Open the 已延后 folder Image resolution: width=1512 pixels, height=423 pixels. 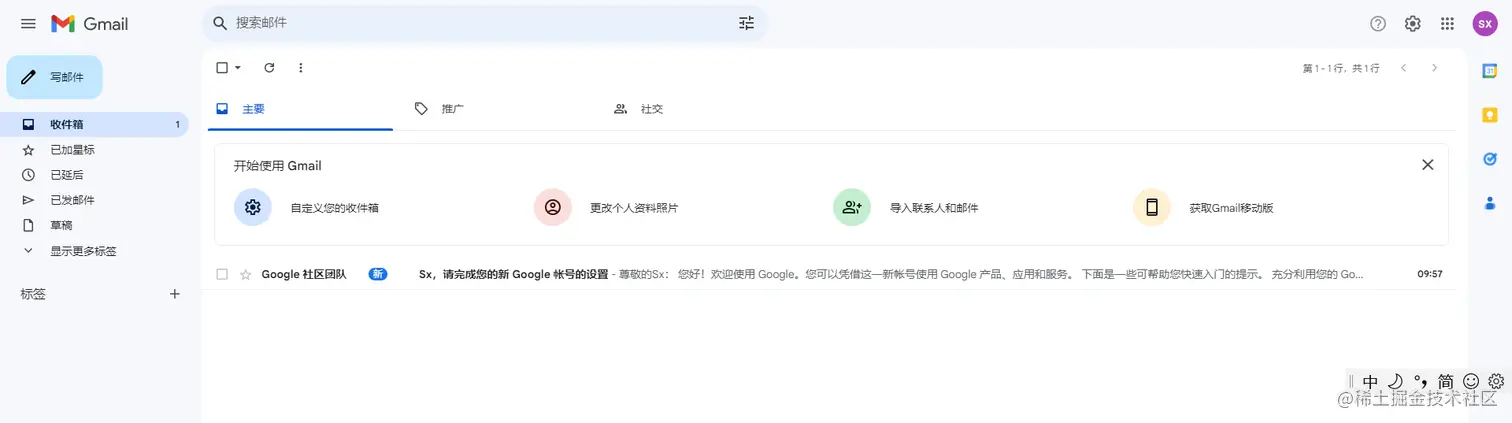[x=94, y=175]
